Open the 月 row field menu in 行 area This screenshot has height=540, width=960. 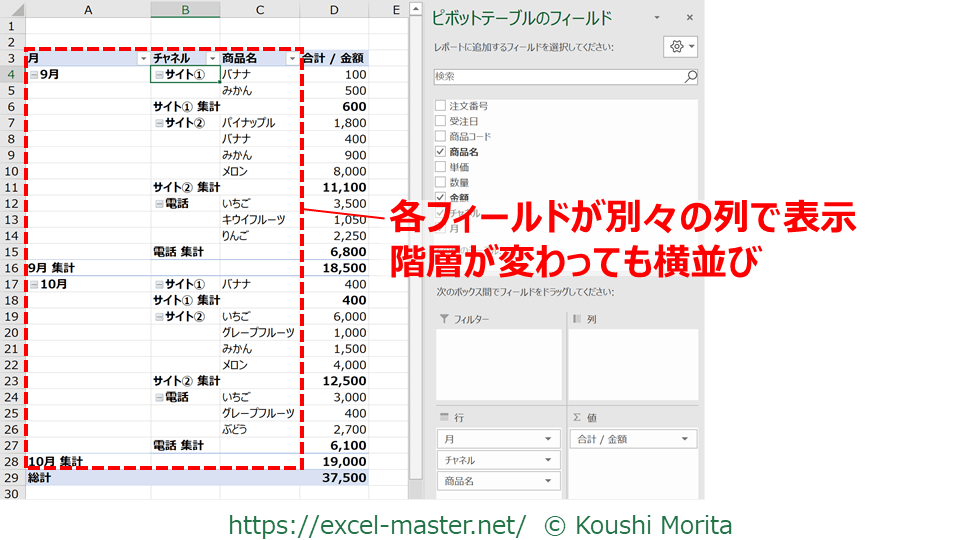coord(548,439)
